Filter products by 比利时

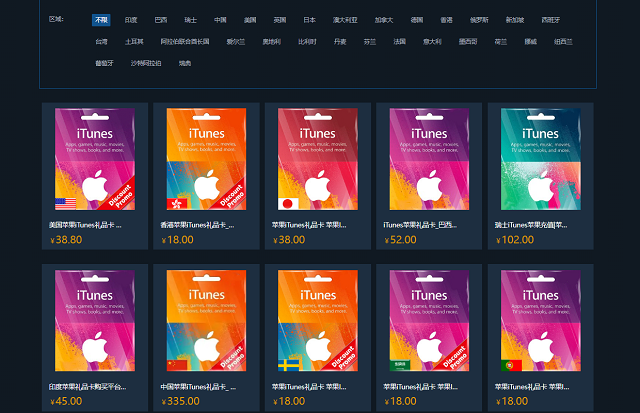click(307, 42)
